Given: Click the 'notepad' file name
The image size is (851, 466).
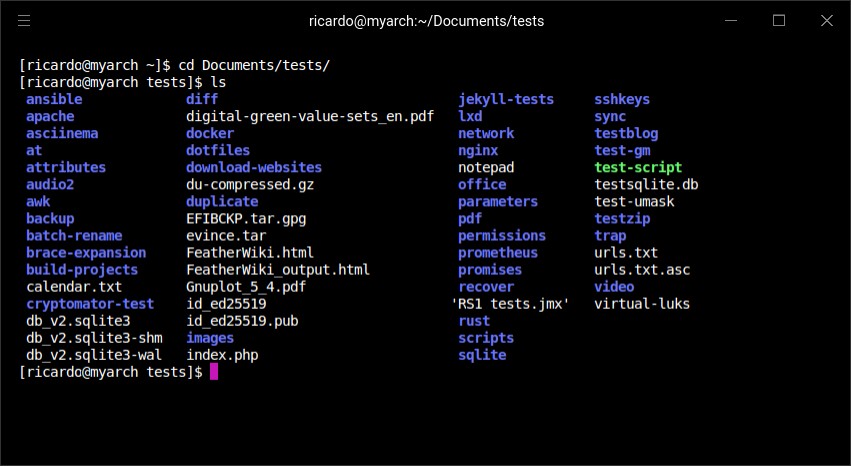Looking at the screenshot, I should tap(486, 167).
